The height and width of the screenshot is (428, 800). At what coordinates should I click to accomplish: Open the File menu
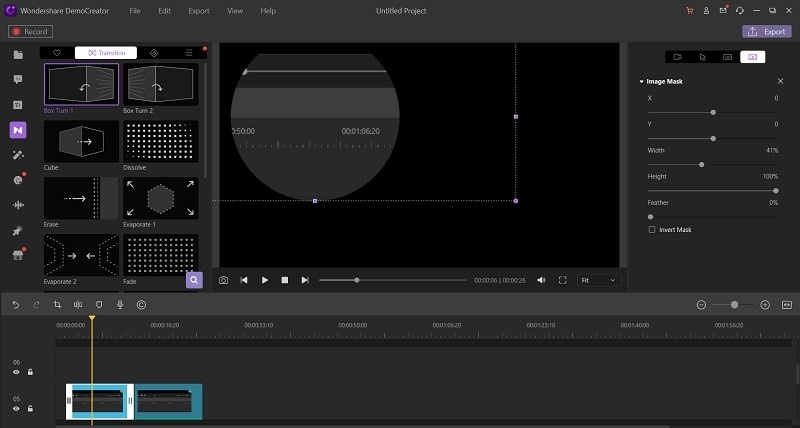click(x=135, y=11)
